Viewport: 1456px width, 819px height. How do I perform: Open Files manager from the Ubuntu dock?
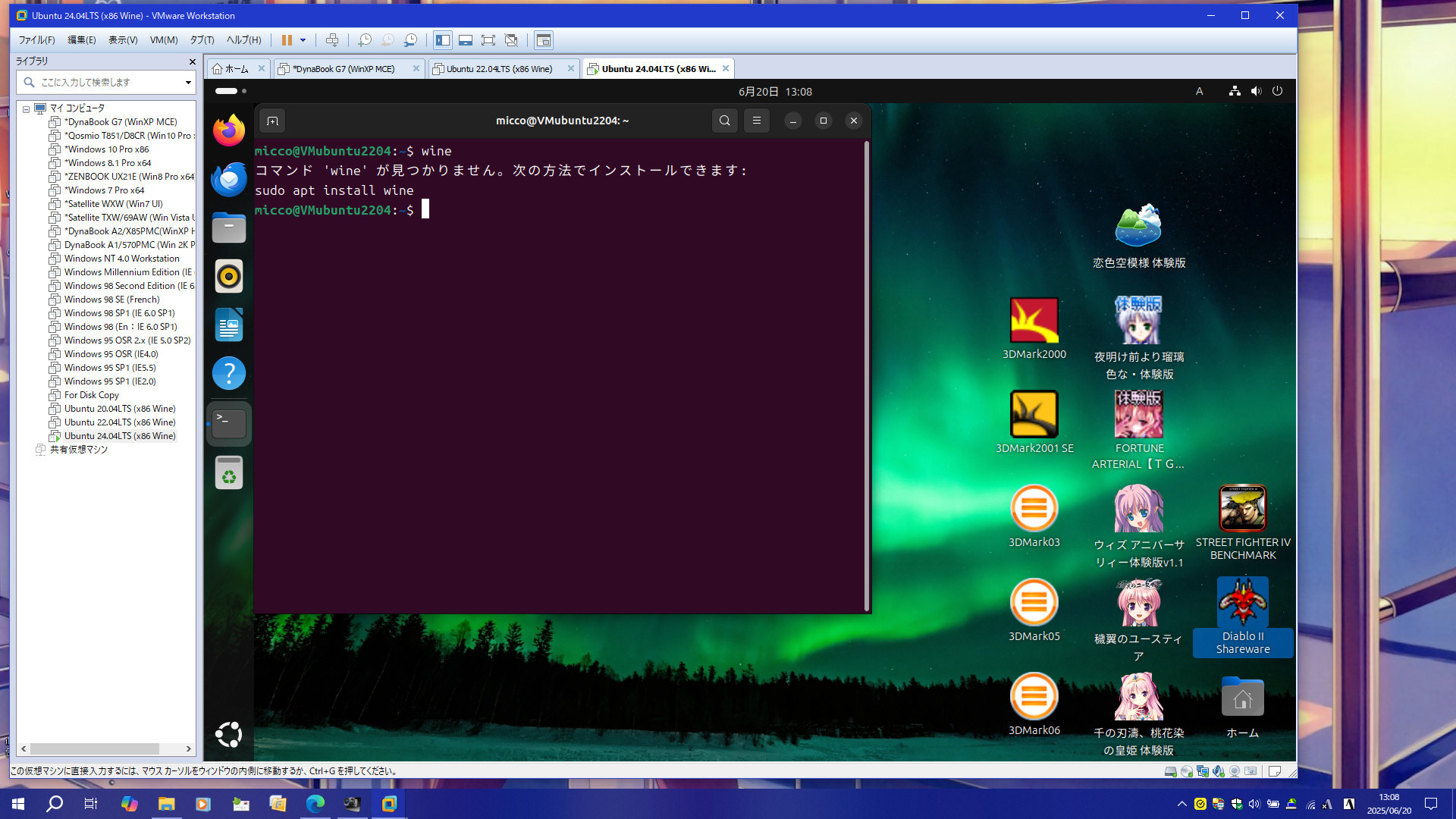[228, 227]
